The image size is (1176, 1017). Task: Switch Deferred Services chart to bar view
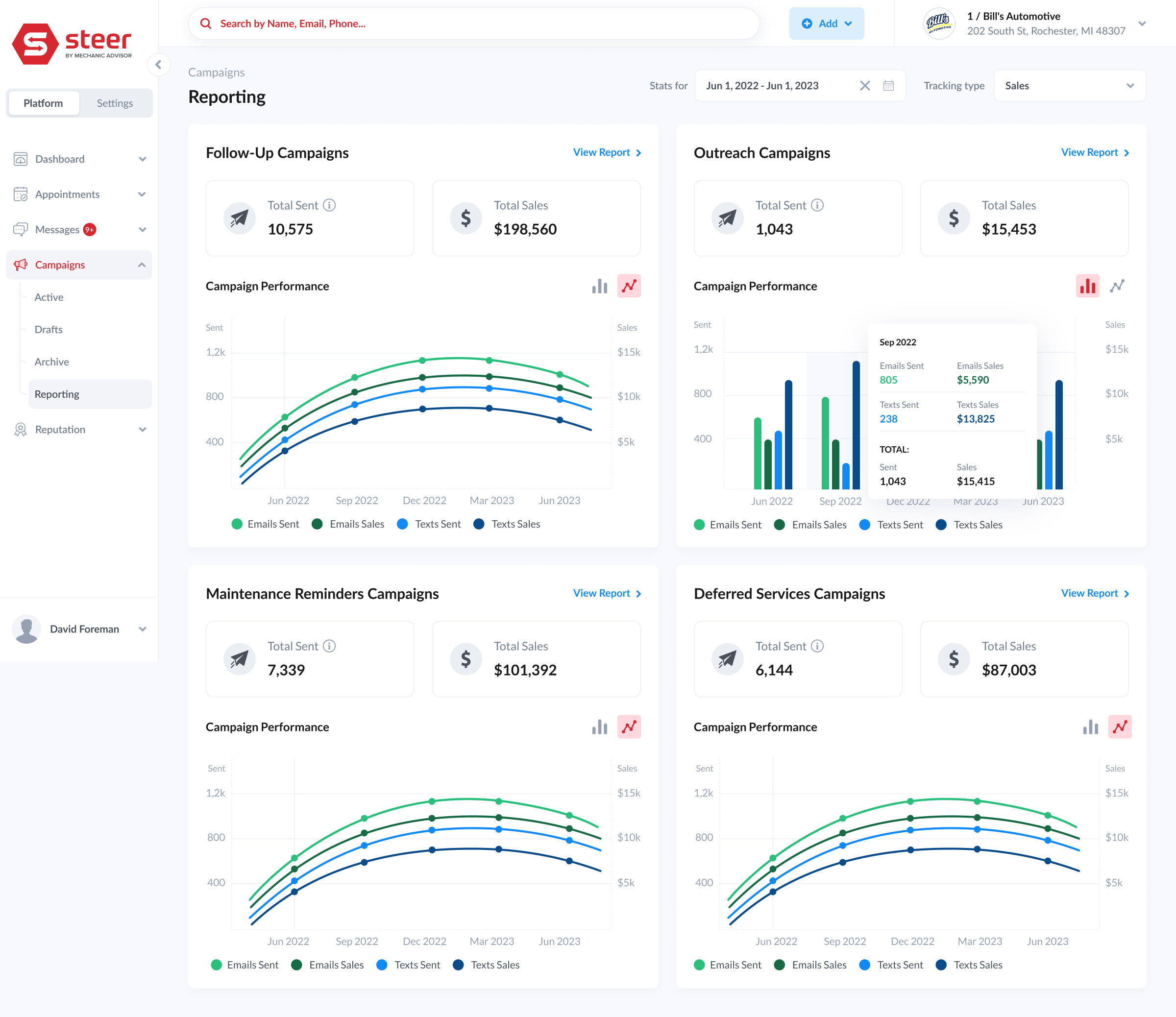click(1090, 727)
